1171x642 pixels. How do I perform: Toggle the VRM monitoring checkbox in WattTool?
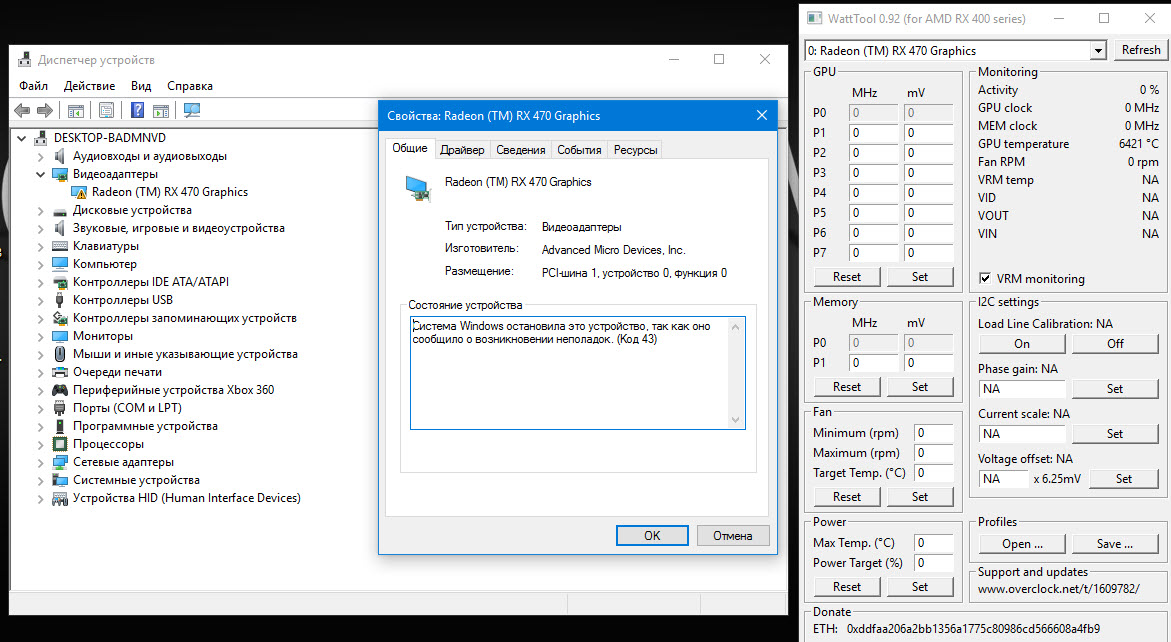984,278
